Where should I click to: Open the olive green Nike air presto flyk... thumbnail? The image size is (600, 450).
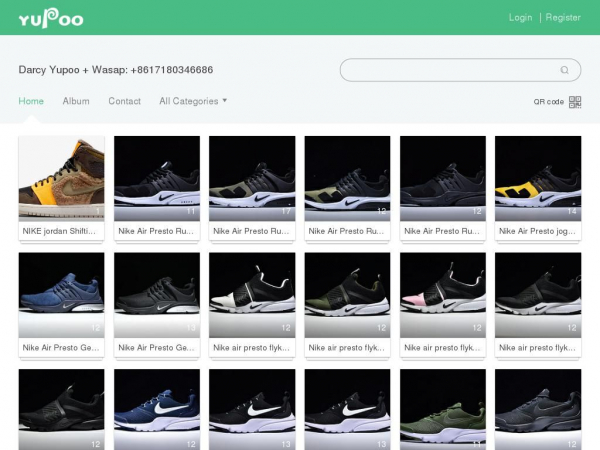click(x=347, y=295)
